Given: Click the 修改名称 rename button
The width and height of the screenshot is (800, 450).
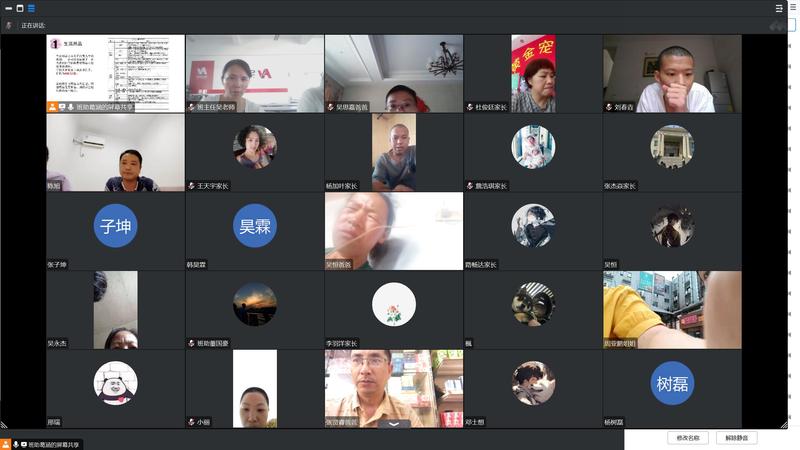Looking at the screenshot, I should click(688, 438).
